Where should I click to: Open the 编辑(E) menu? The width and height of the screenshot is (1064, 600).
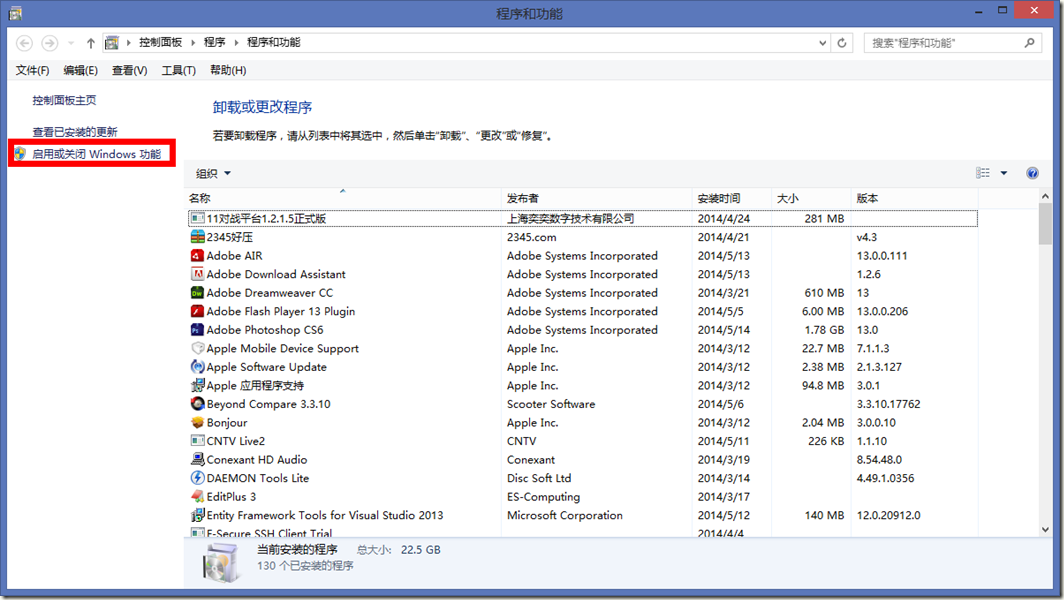tap(81, 70)
